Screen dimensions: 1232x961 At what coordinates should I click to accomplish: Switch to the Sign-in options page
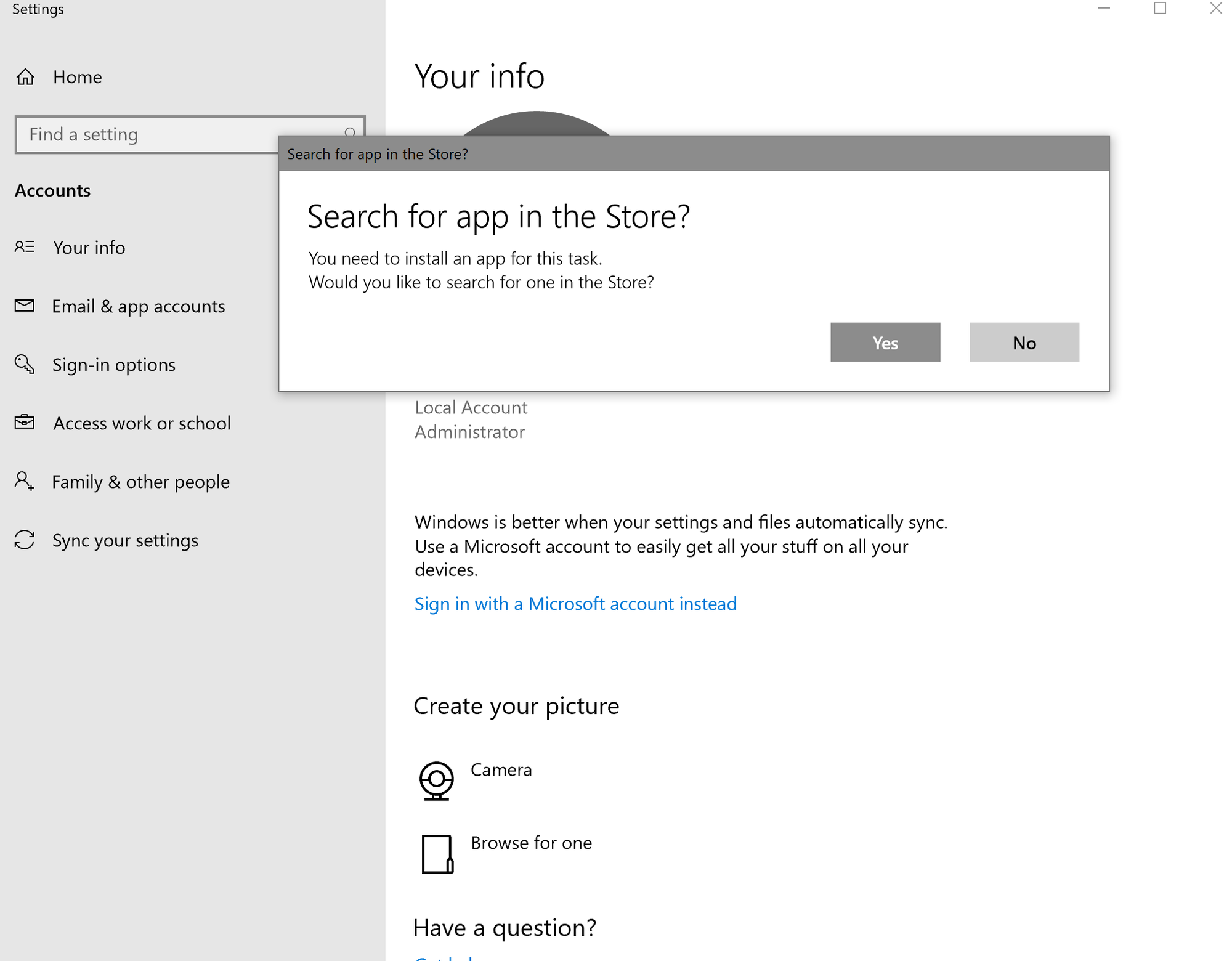[x=113, y=364]
